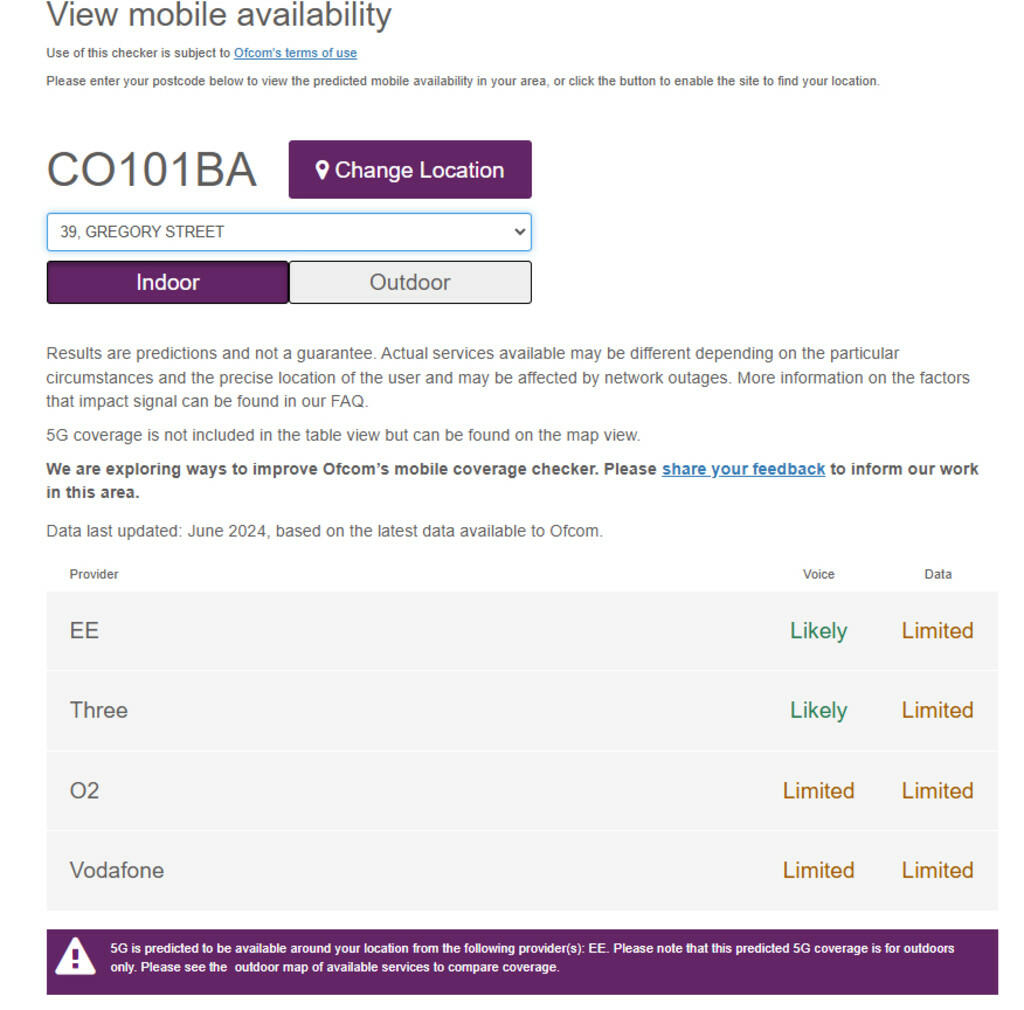
Task: Click the Voice column header
Action: 818,574
